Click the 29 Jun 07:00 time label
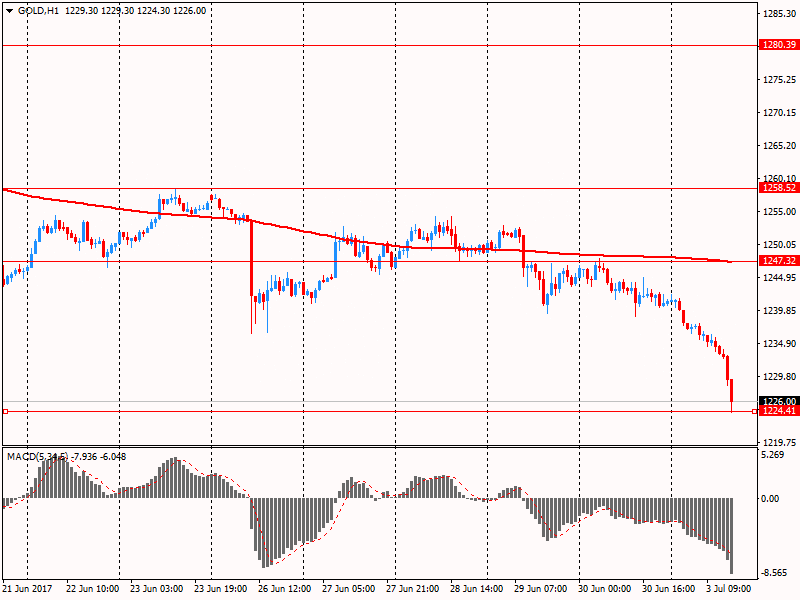The width and height of the screenshot is (800, 600). 540,589
